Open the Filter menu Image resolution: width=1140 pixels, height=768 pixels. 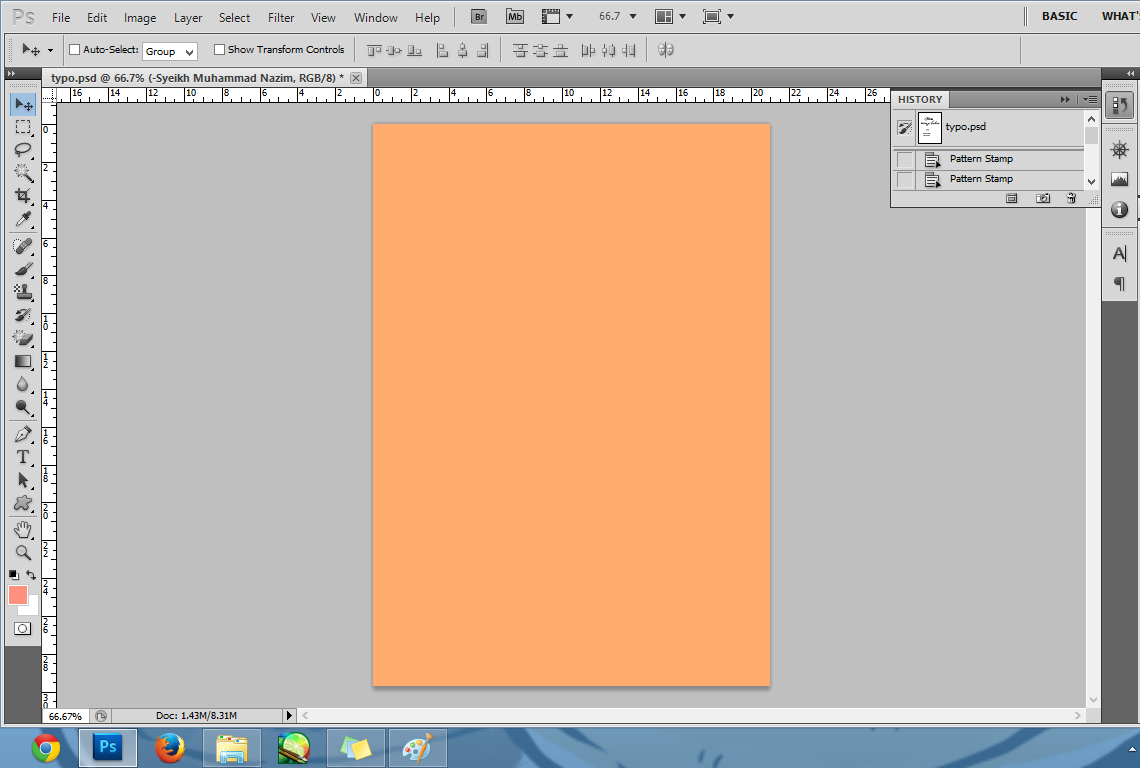click(x=281, y=17)
